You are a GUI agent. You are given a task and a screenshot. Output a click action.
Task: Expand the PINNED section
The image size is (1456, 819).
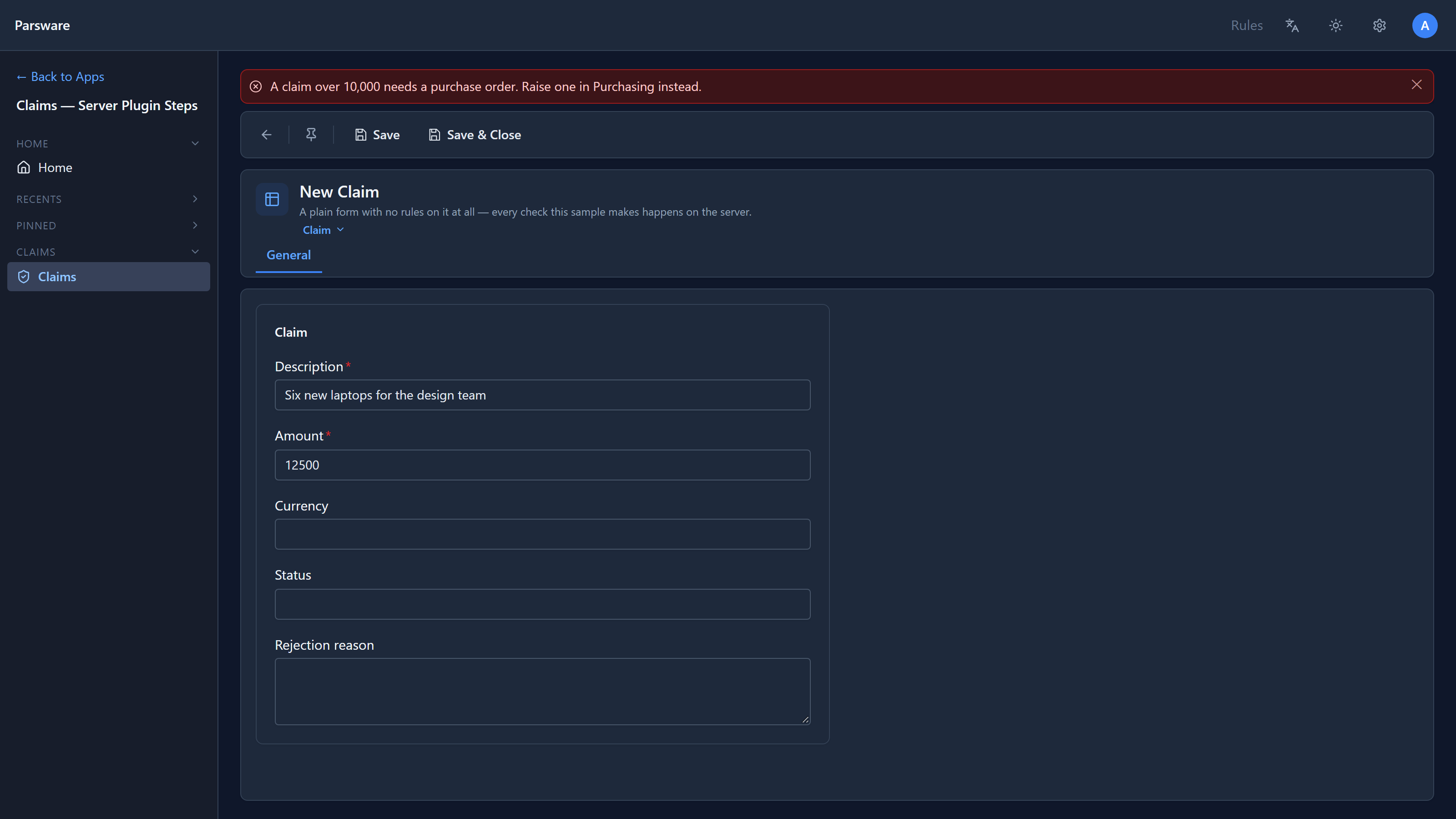(107, 226)
